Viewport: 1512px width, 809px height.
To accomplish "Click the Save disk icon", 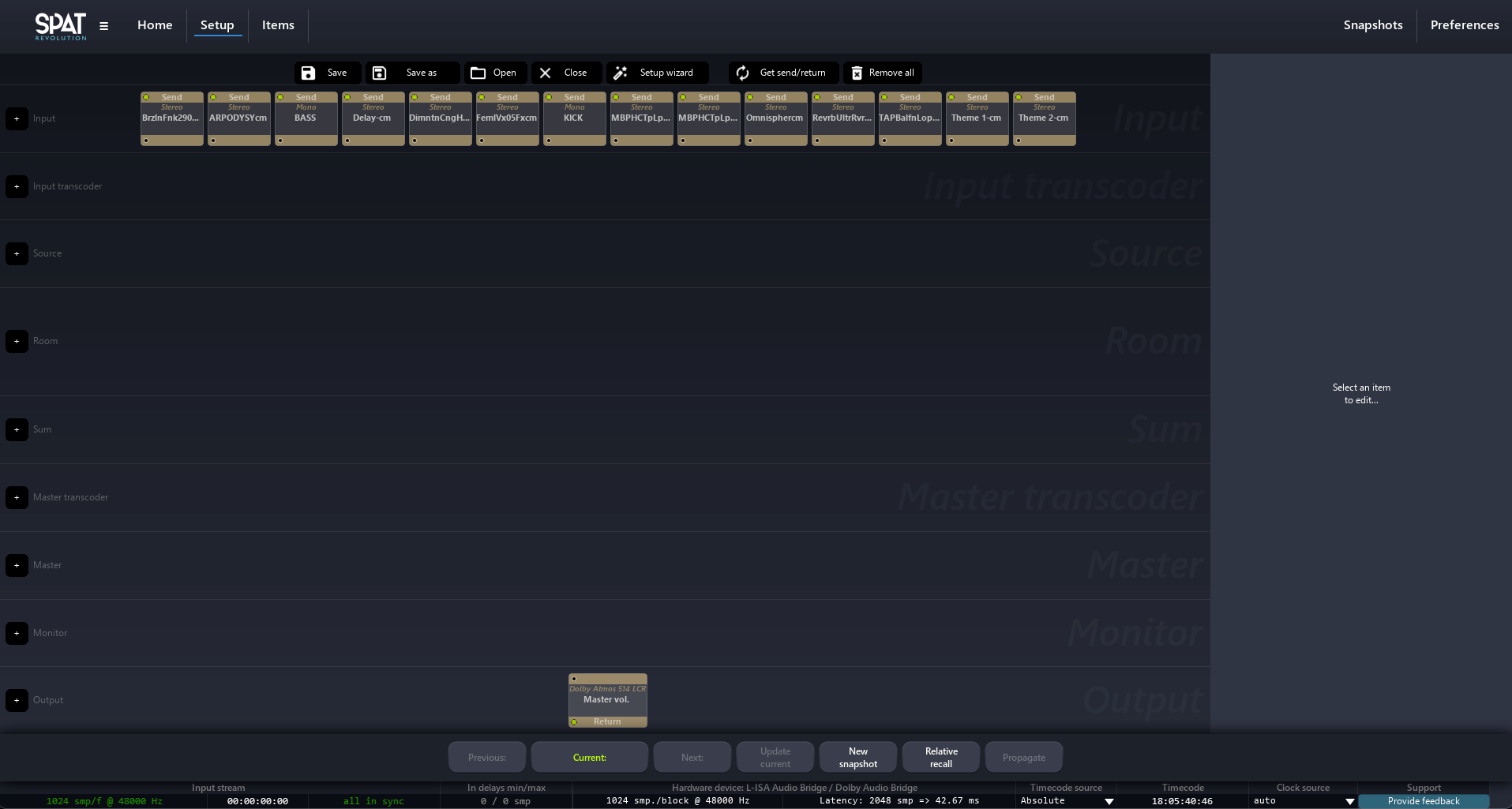I will point(309,73).
